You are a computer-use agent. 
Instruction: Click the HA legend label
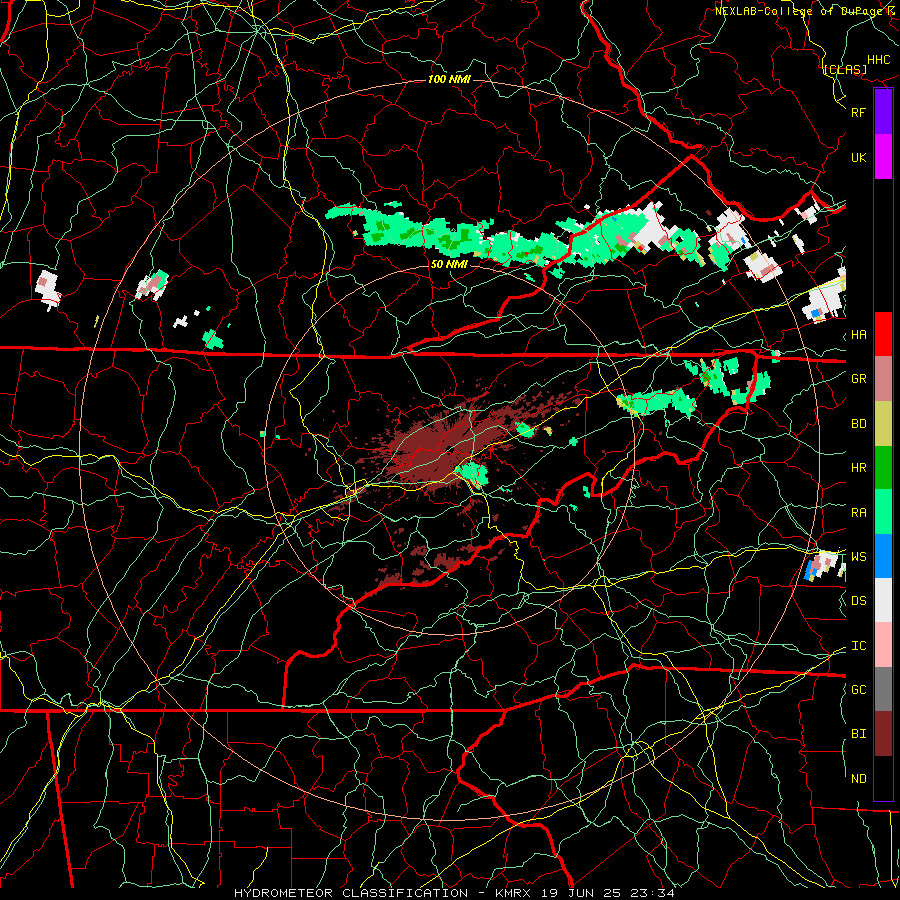point(859,335)
